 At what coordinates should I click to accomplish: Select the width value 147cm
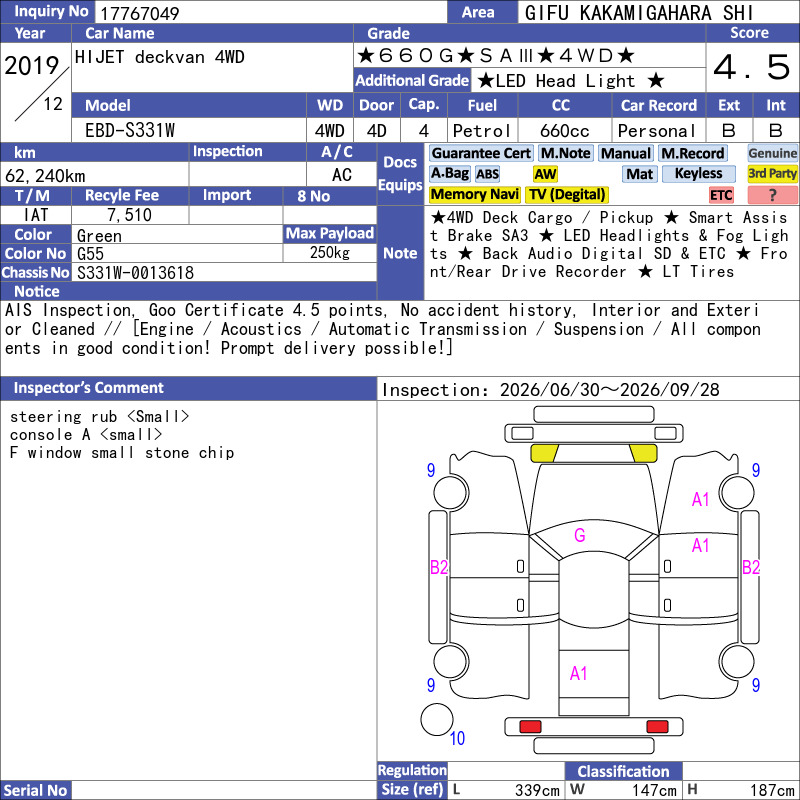[654, 790]
